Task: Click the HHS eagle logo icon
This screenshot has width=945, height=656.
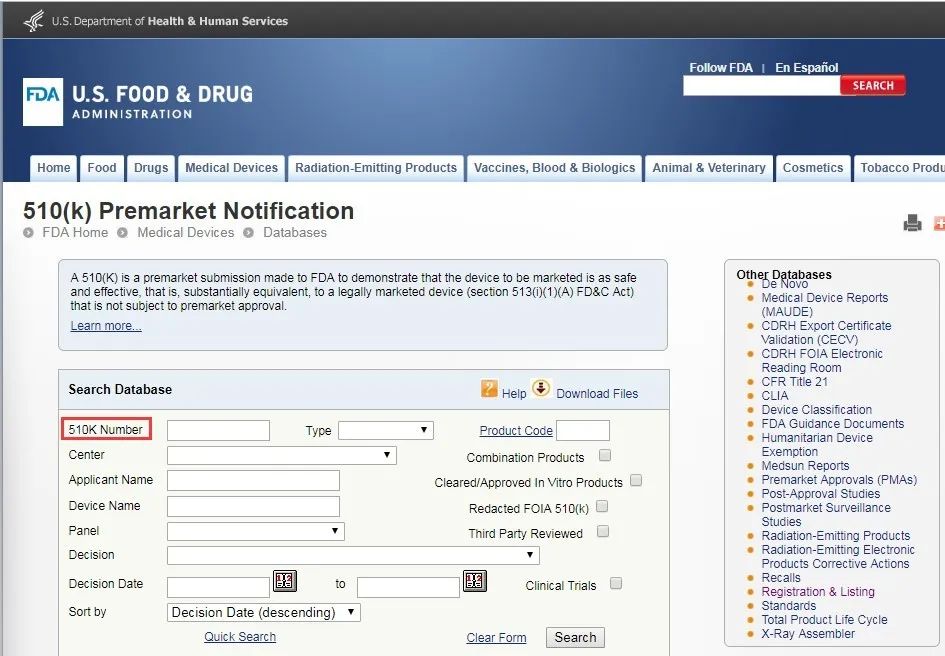Action: [x=33, y=20]
